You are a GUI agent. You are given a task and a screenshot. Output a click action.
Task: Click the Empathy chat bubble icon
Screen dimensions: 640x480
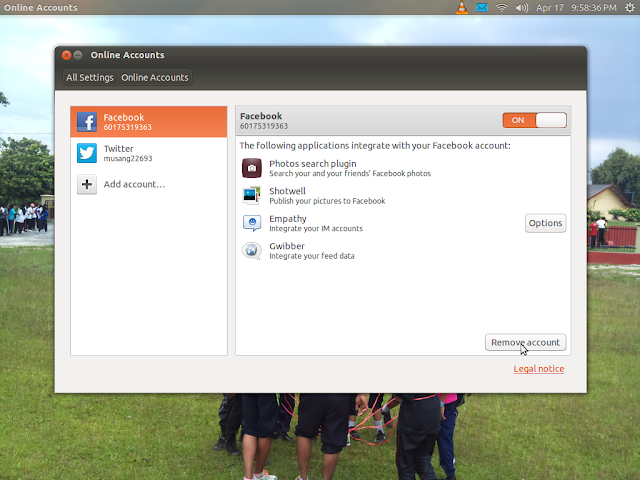click(252, 223)
